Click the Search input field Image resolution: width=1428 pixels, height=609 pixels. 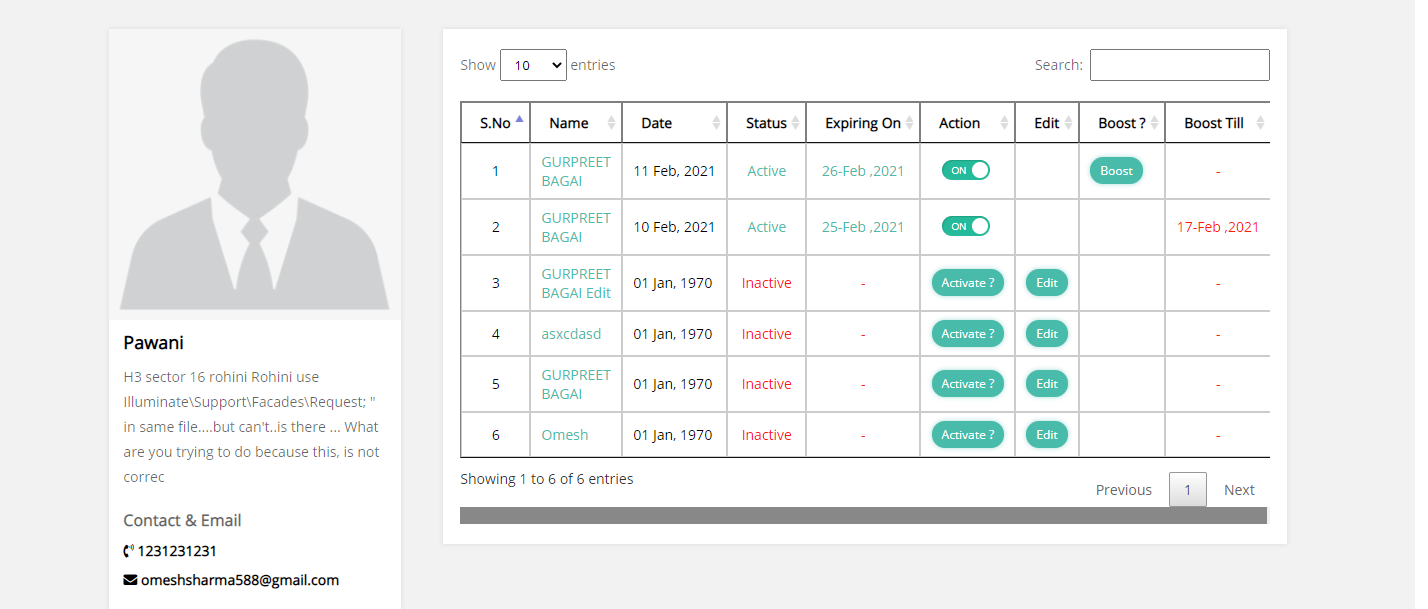tap(1179, 65)
